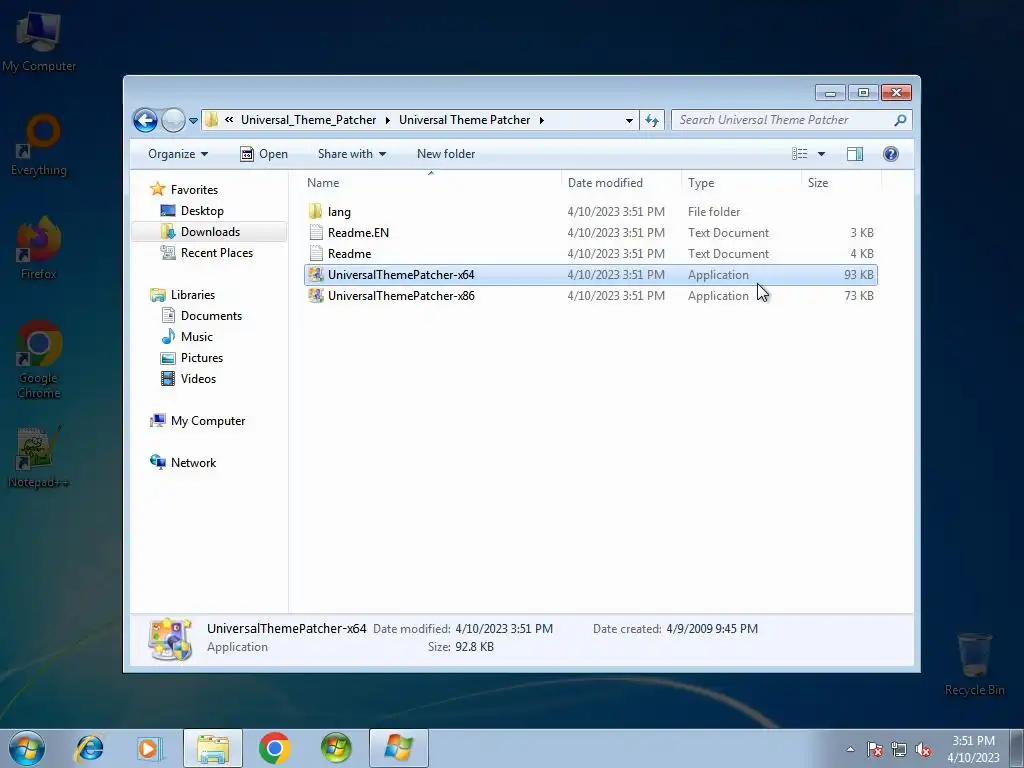Select the Readme.EN file icon
Viewport: 1024px width, 768px height.
316,232
